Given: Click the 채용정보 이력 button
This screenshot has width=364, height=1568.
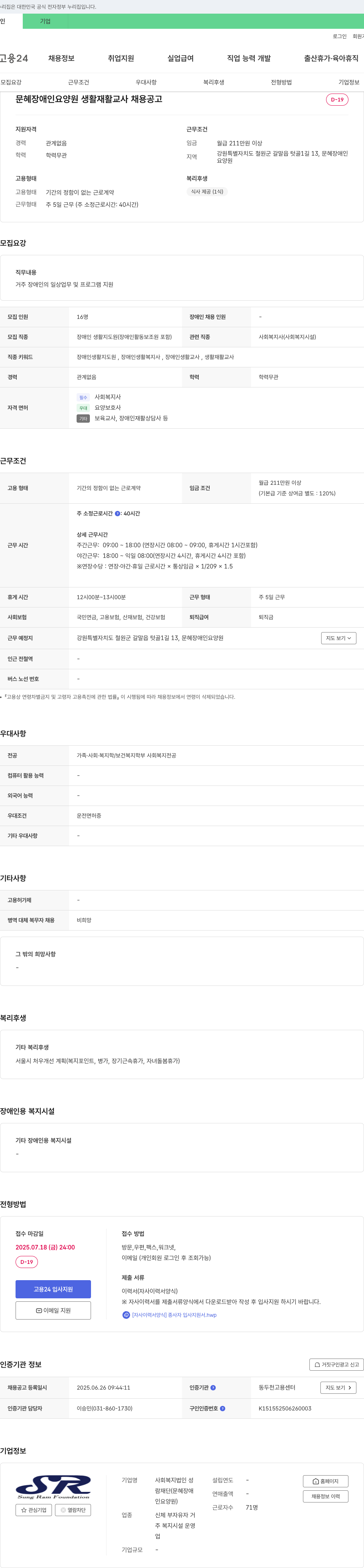Looking at the screenshot, I should 326,1497.
